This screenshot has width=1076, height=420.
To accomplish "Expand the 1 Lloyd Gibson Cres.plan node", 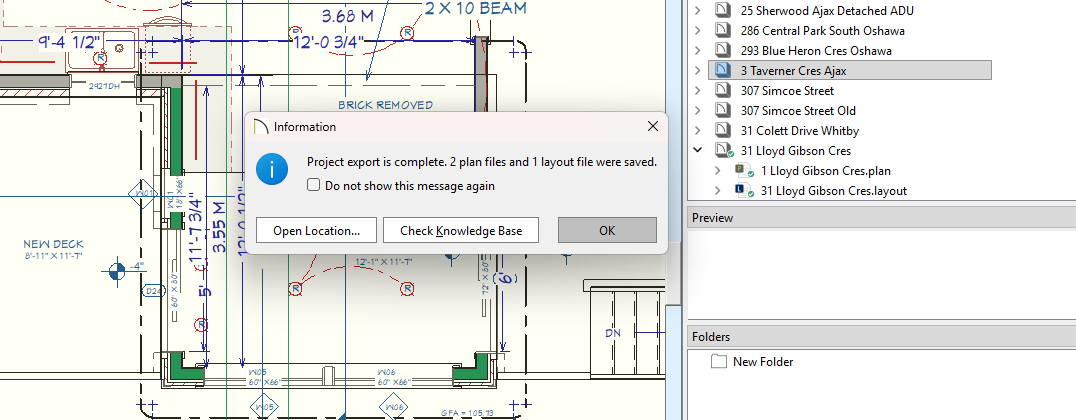I will click(x=717, y=171).
